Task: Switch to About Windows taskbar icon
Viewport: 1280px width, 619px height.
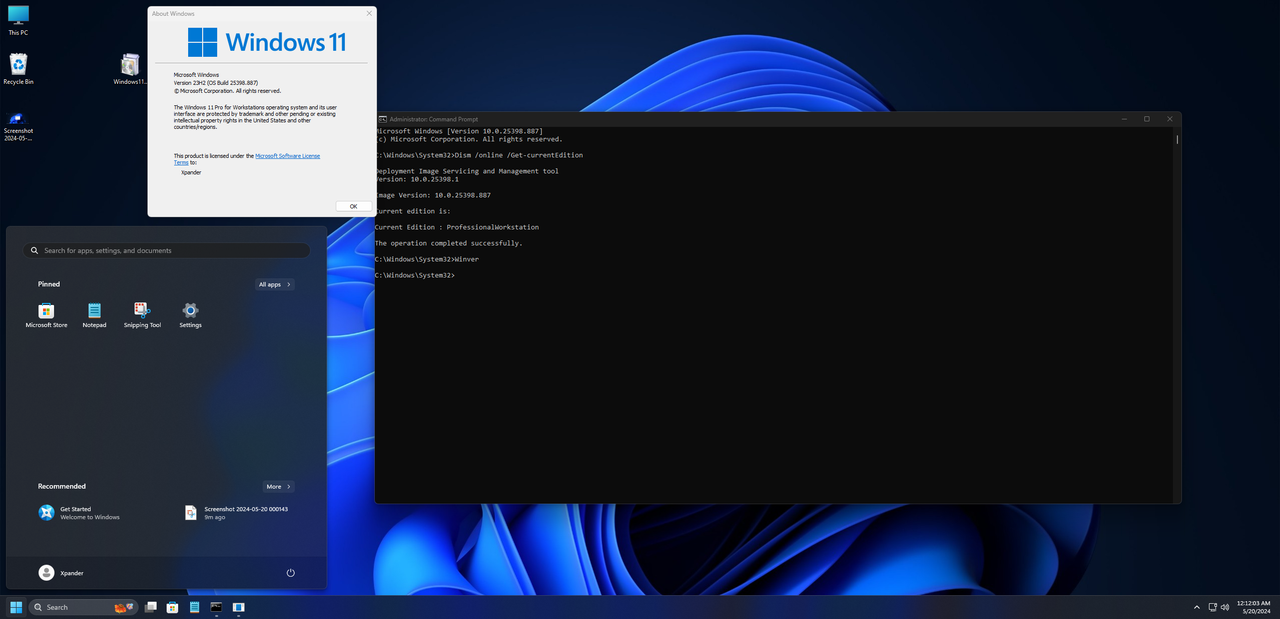Action: [x=238, y=607]
